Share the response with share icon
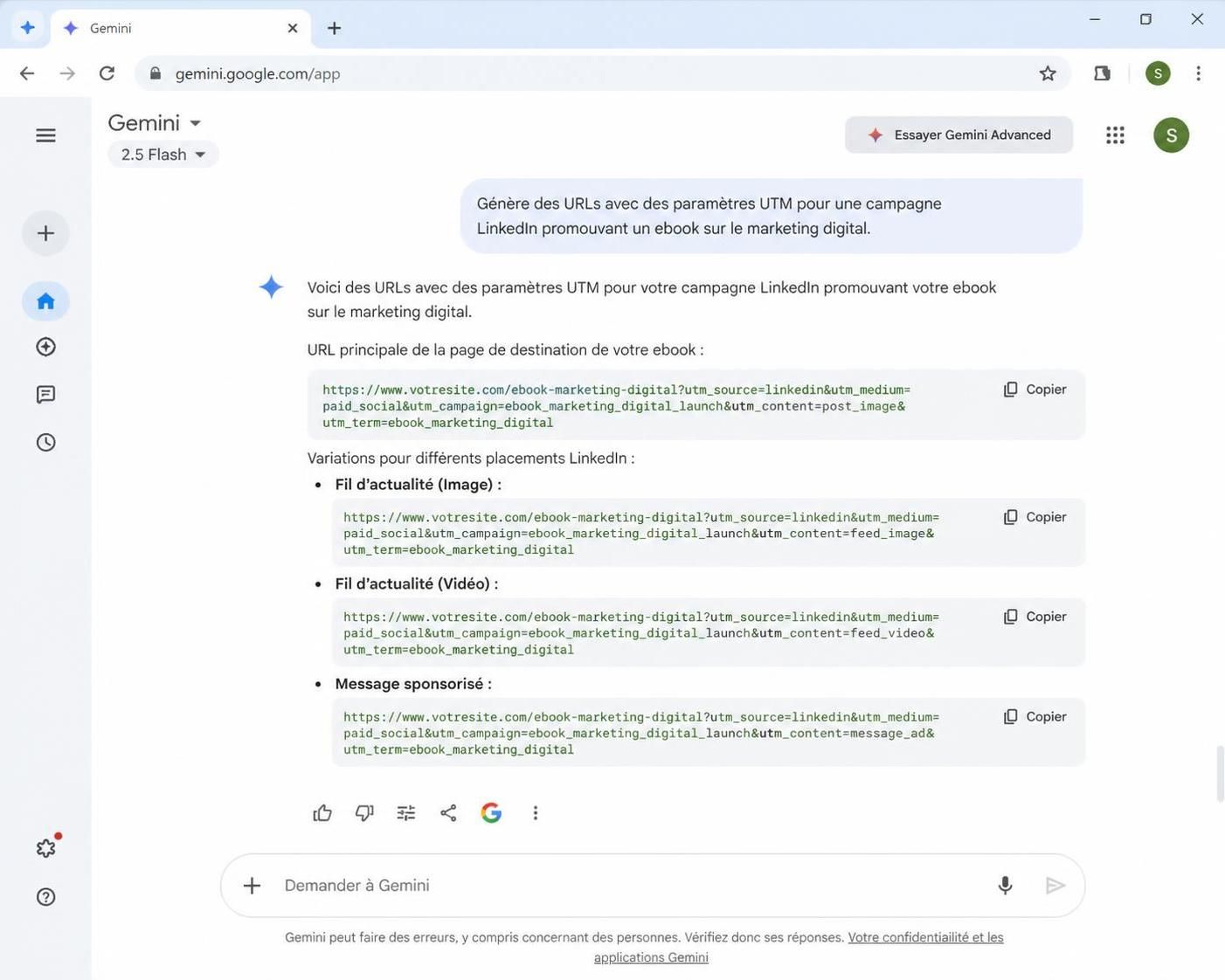 pyautogui.click(x=448, y=813)
